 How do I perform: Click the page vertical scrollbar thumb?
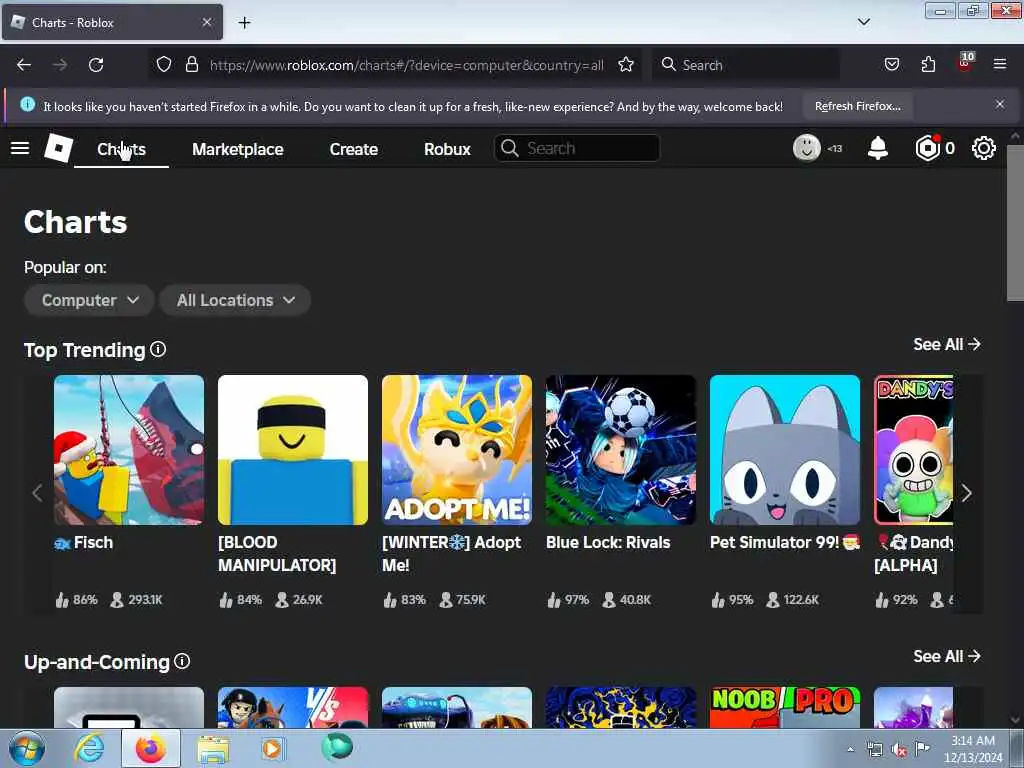1015,222
